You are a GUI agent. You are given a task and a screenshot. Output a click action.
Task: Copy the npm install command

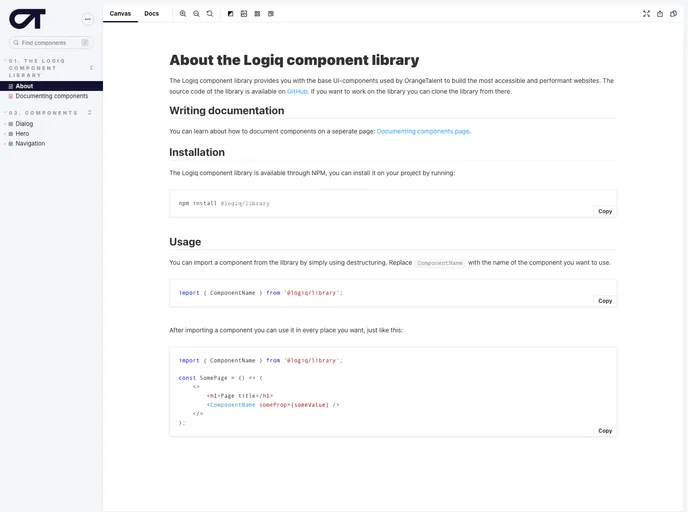(605, 211)
